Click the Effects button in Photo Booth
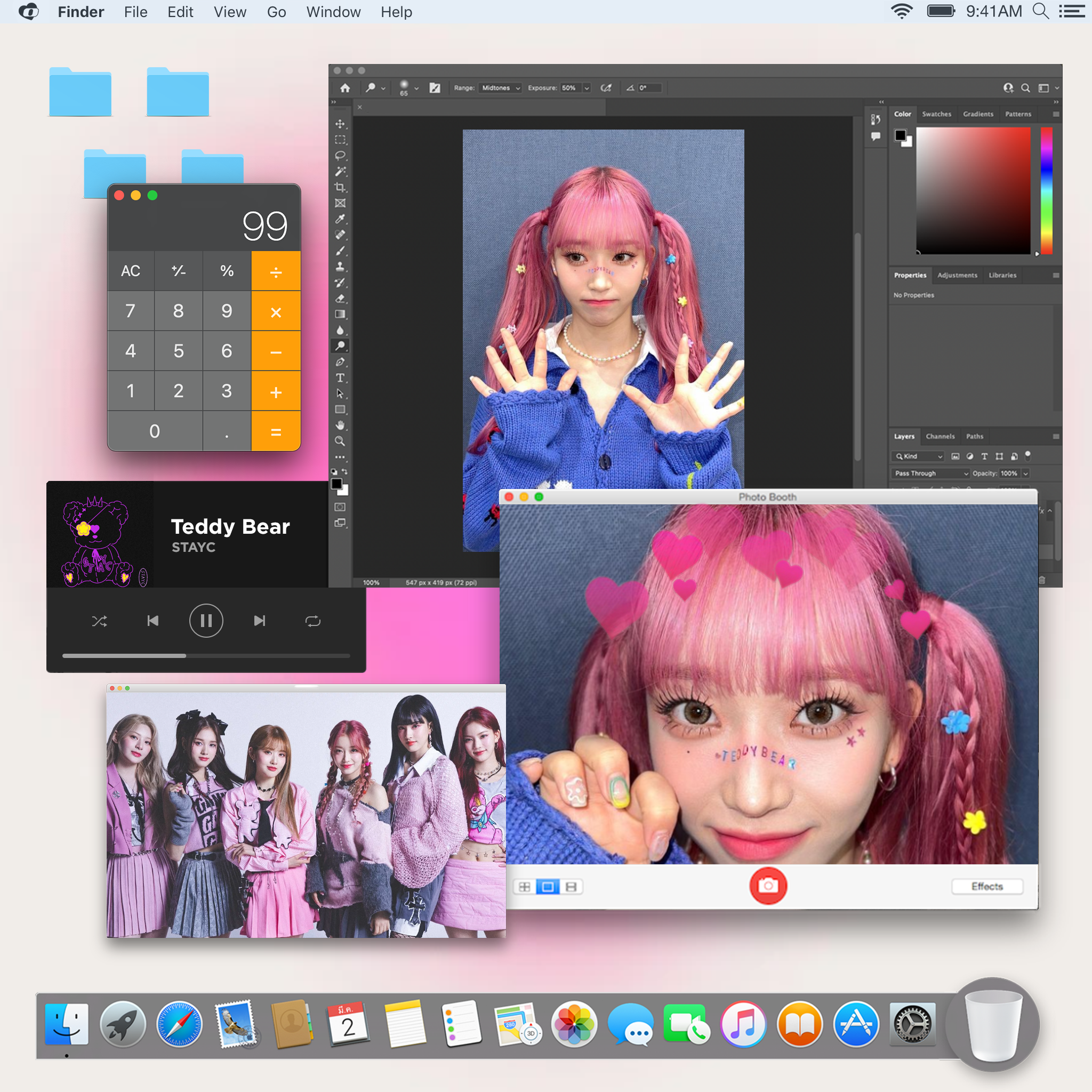This screenshot has height=1092, width=1092. click(x=986, y=886)
